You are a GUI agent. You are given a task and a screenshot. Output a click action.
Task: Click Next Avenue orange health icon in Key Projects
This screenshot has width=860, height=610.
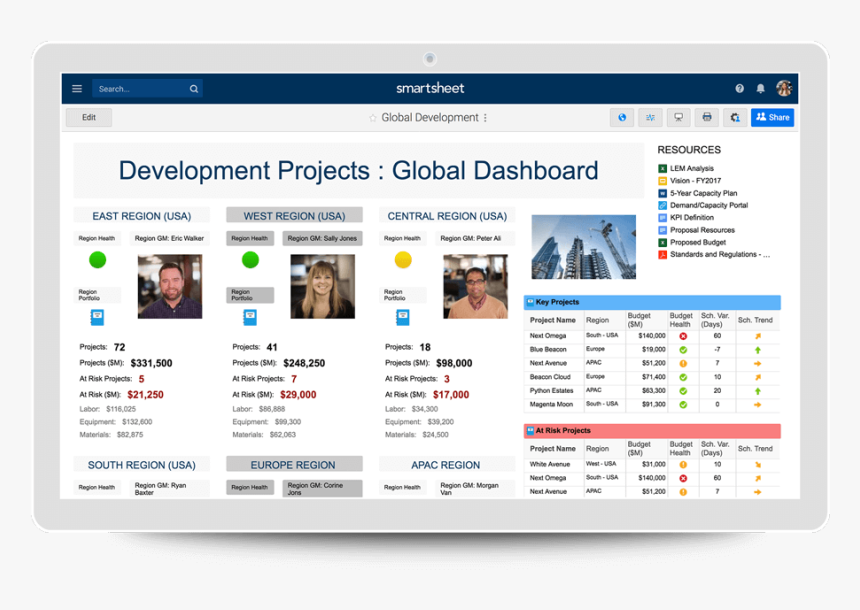click(x=683, y=363)
